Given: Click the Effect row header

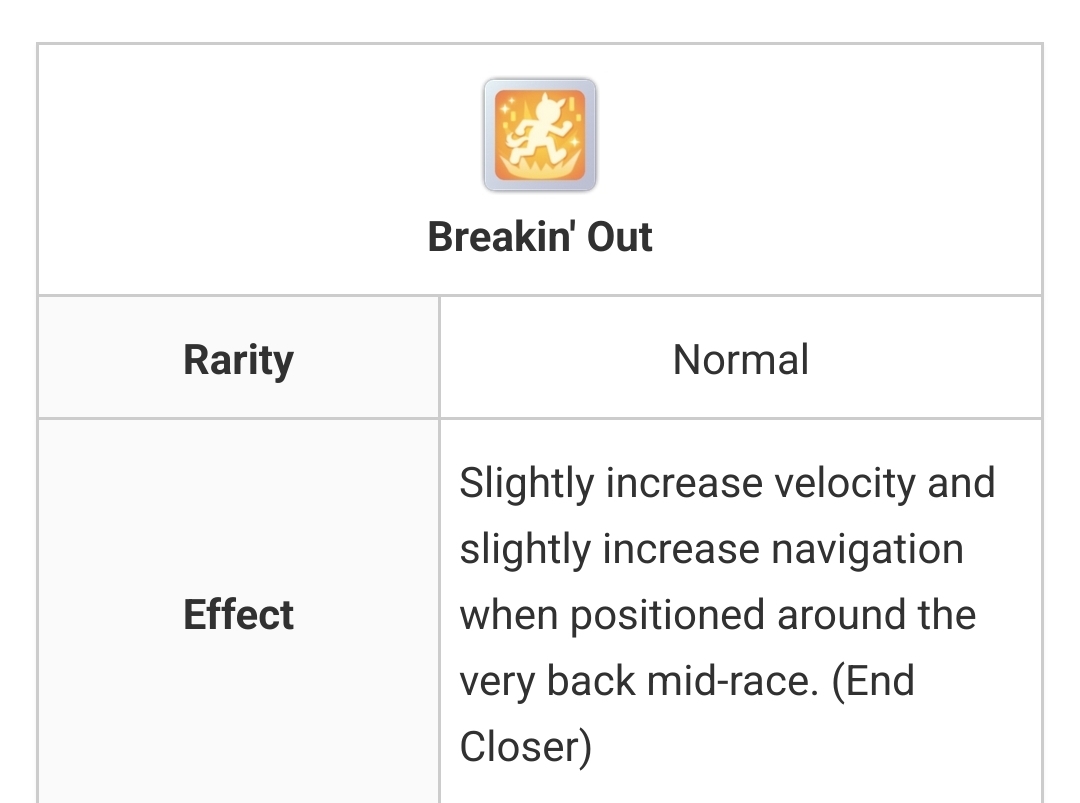Looking at the screenshot, I should click(x=238, y=614).
